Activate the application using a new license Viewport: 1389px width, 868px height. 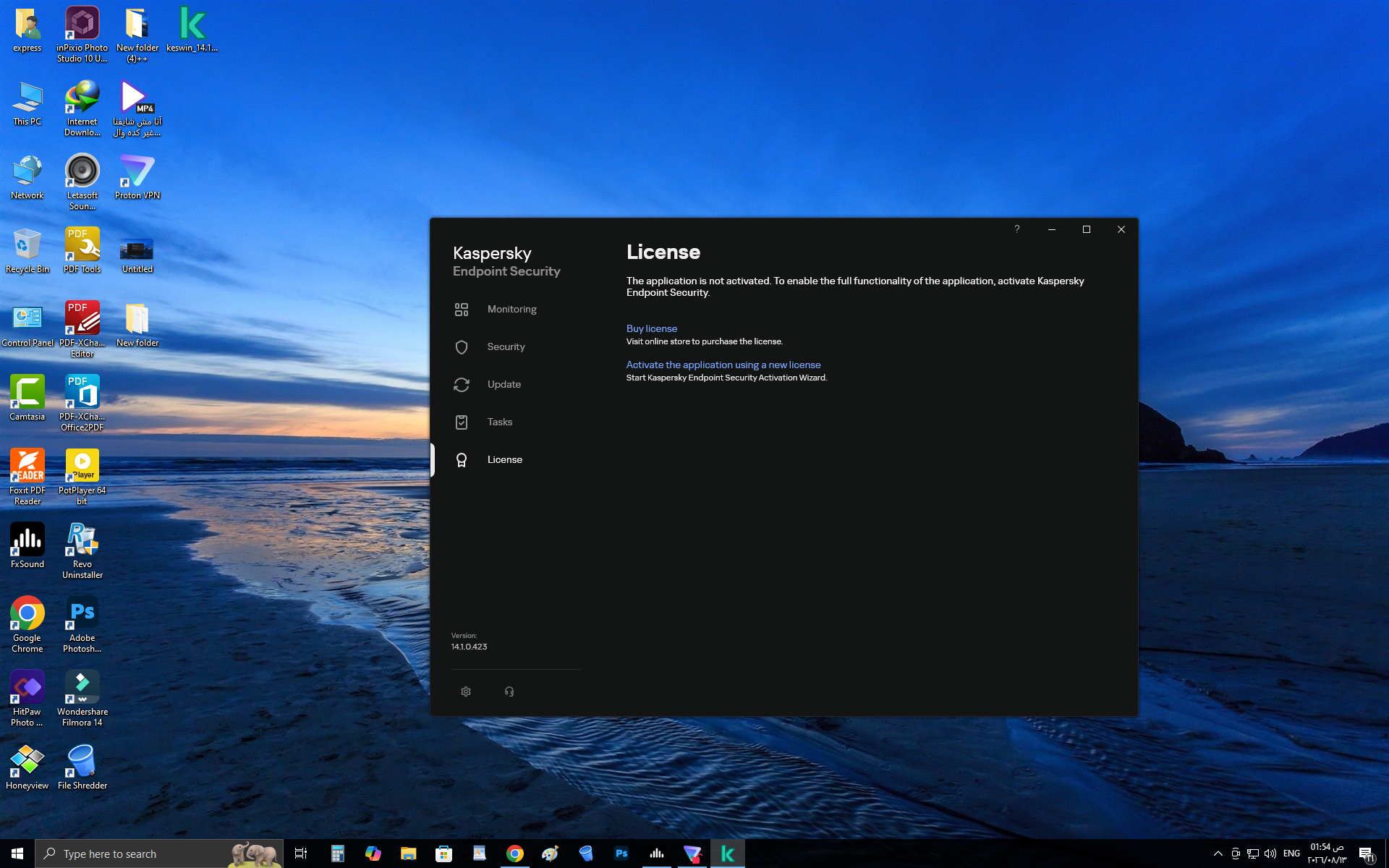[723, 365]
